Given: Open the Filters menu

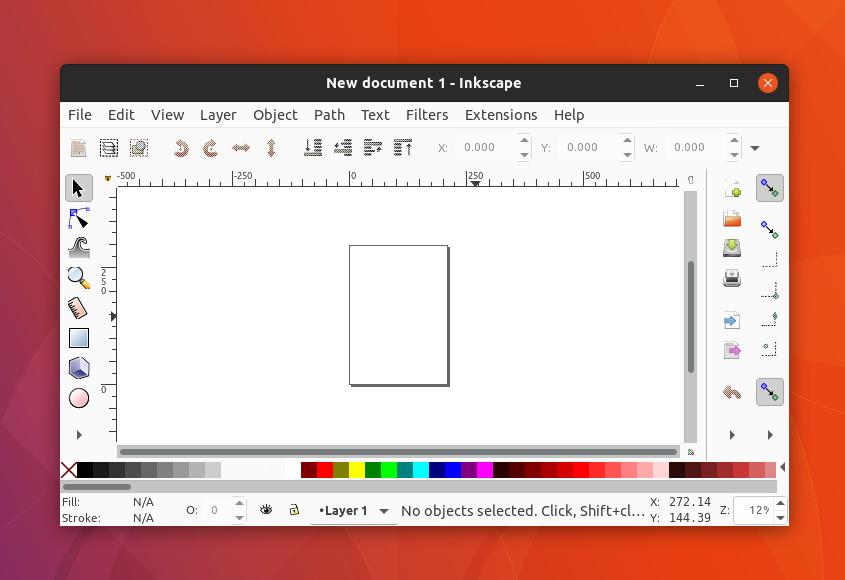Looking at the screenshot, I should coord(427,115).
